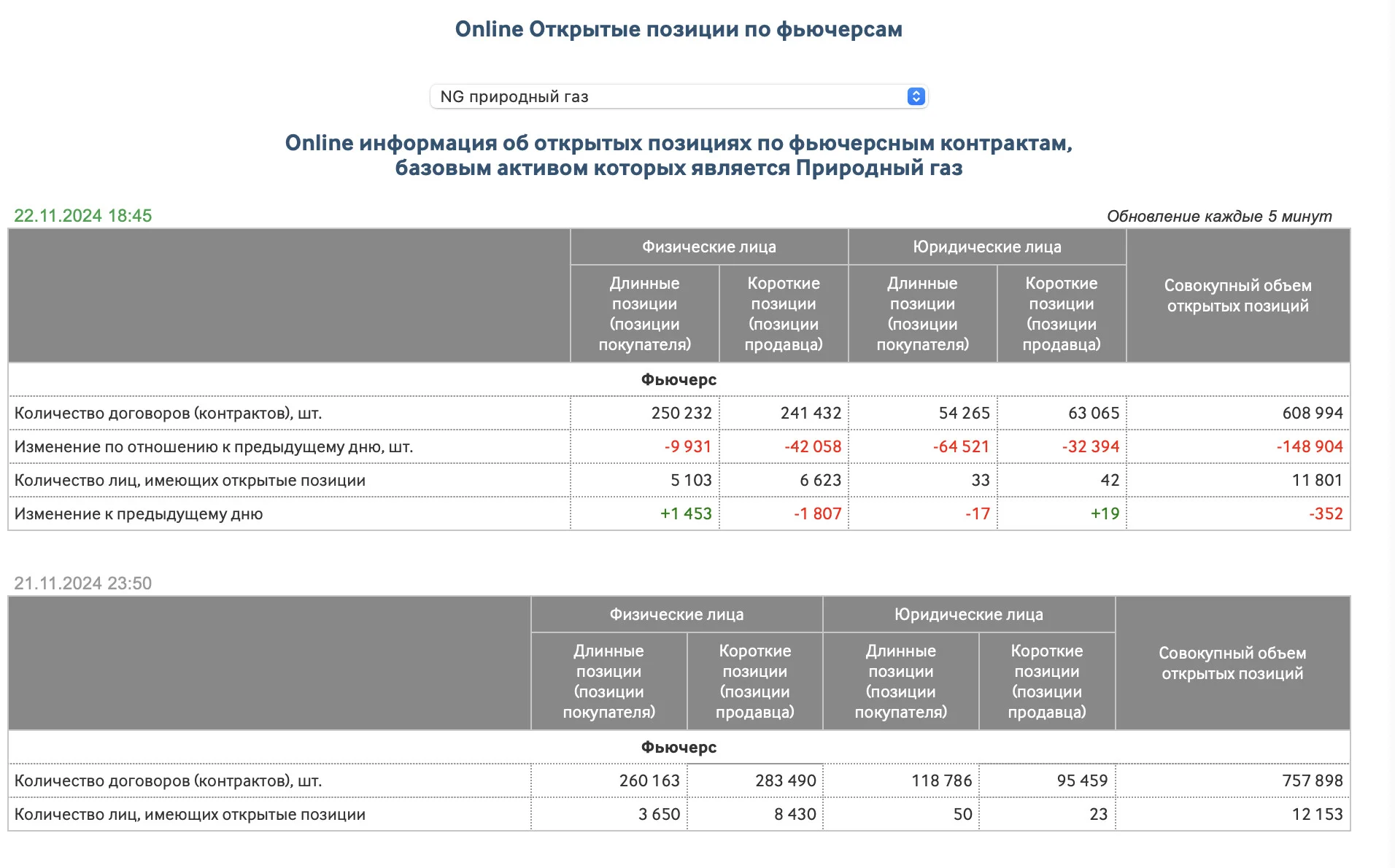Click 'Совокупный объем открытых позиций' header in first table
This screenshot has width=1395, height=868.
[x=1238, y=295]
